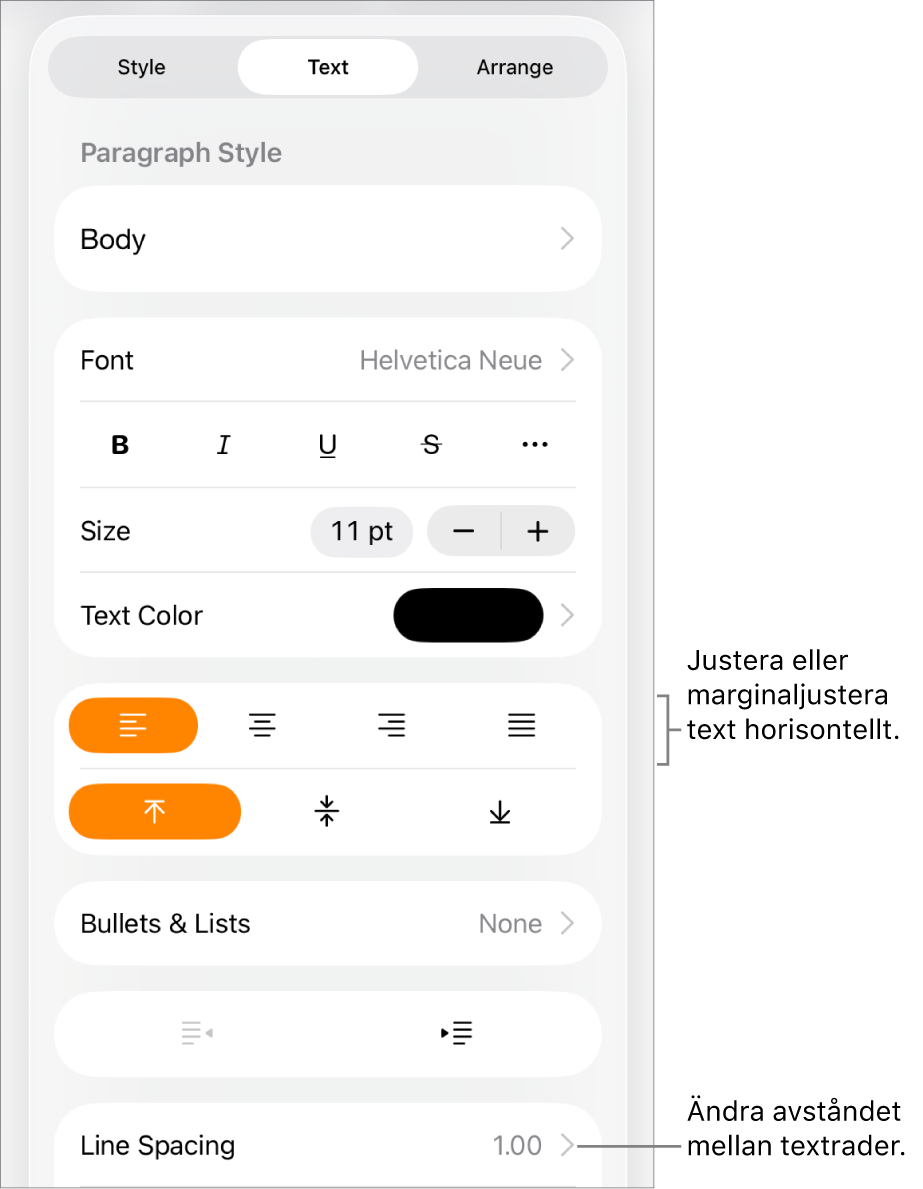Align text vertically to middle
The width and height of the screenshot is (923, 1189).
327,811
